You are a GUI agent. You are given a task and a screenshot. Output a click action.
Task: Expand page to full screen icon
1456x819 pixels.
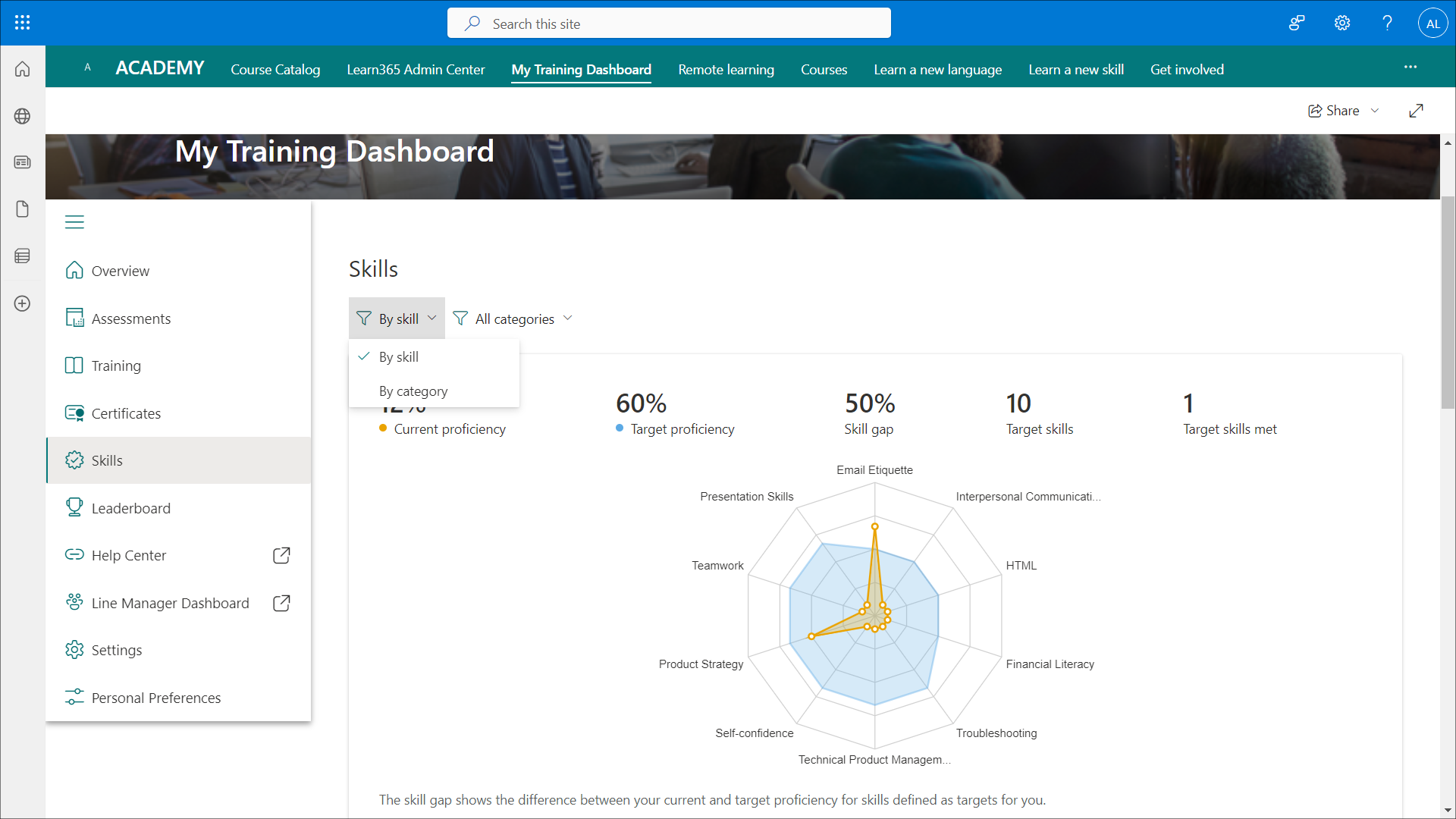point(1416,111)
